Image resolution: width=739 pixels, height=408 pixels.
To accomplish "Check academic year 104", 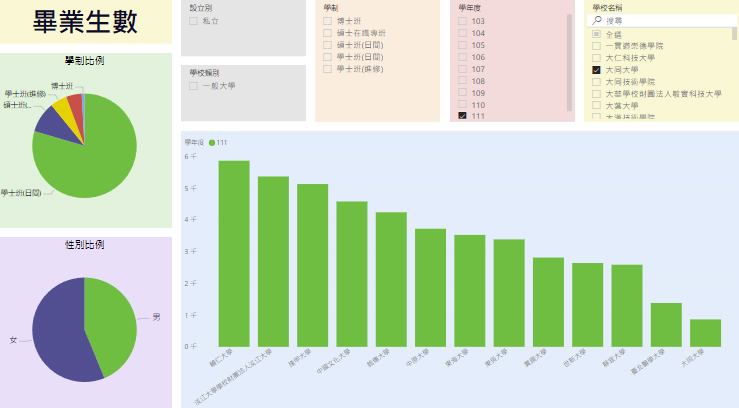I will pos(462,33).
